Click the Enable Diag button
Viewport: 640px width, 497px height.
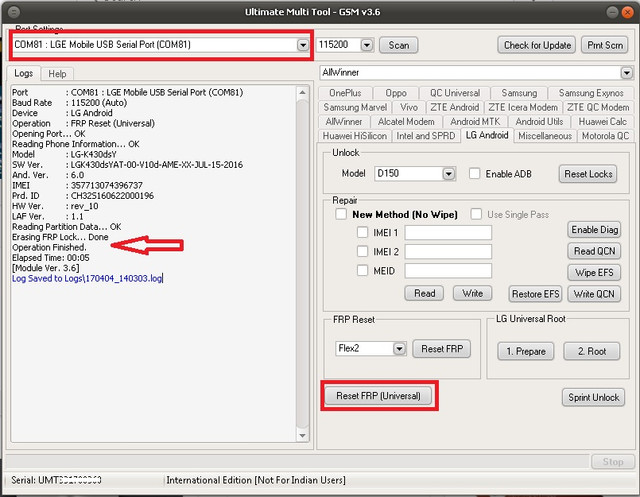pos(594,230)
